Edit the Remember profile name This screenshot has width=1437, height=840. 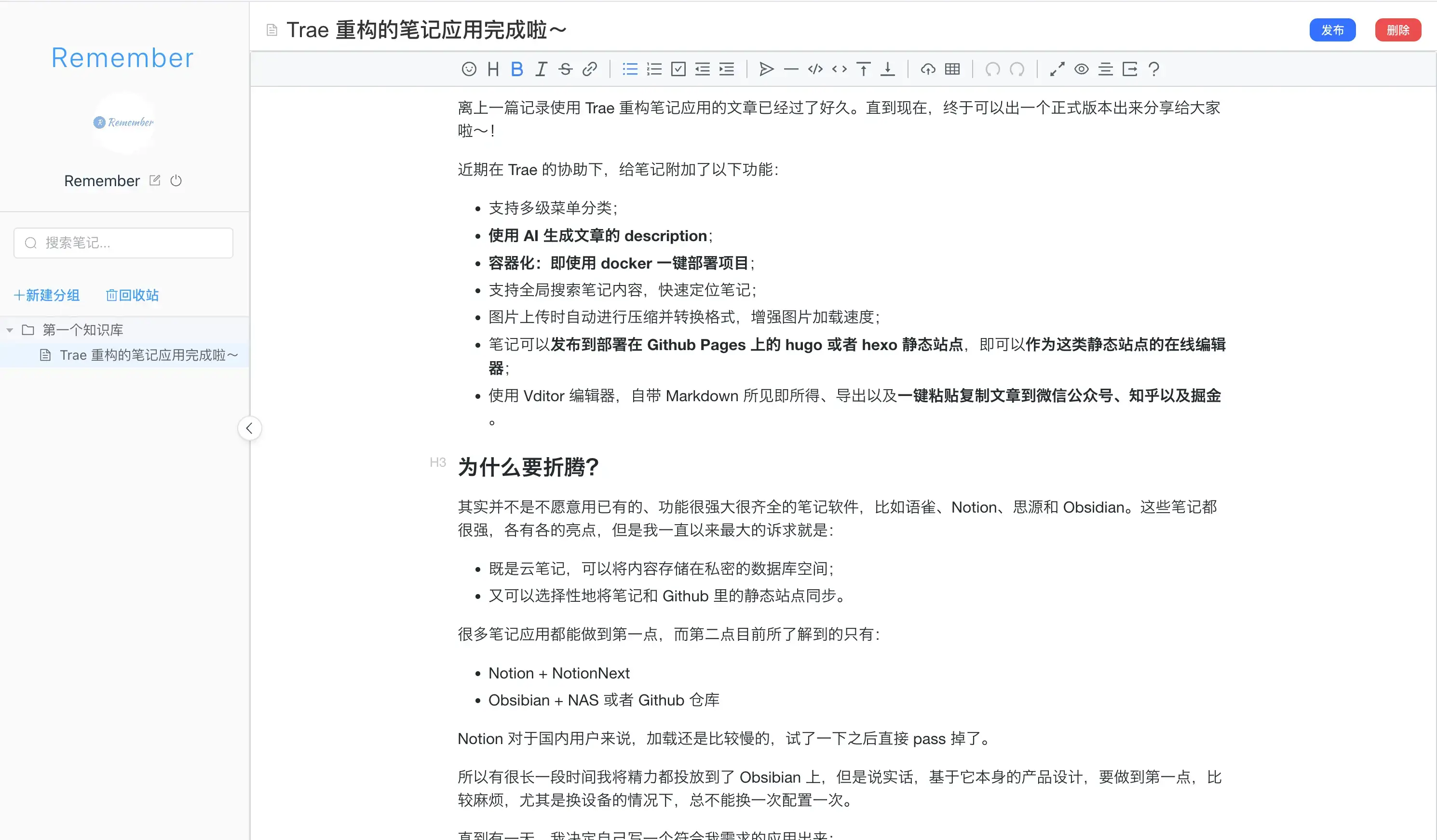coord(154,180)
